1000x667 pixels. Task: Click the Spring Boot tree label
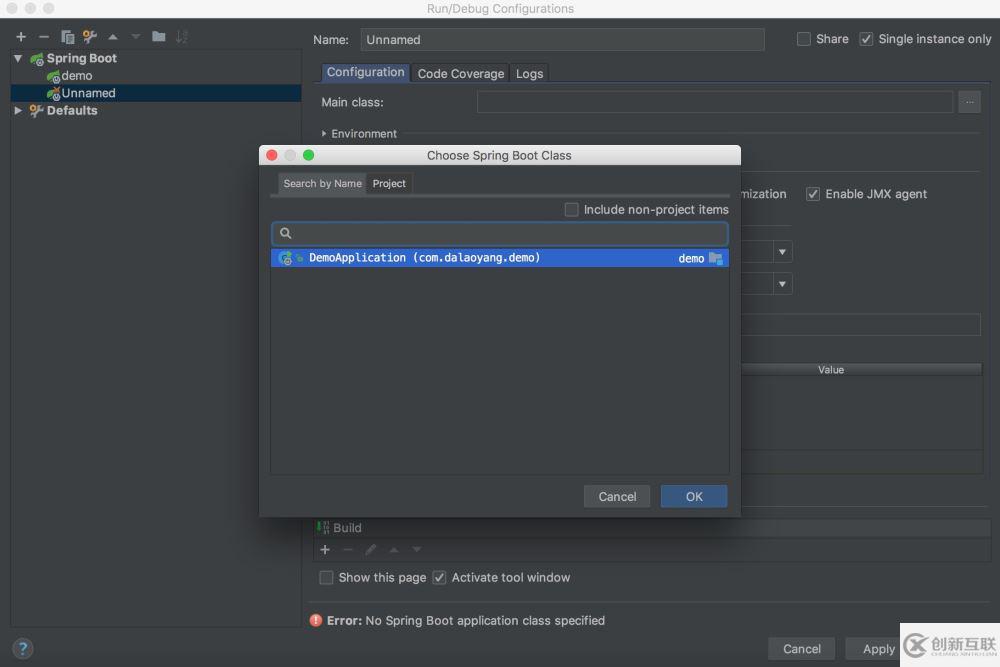coord(82,58)
